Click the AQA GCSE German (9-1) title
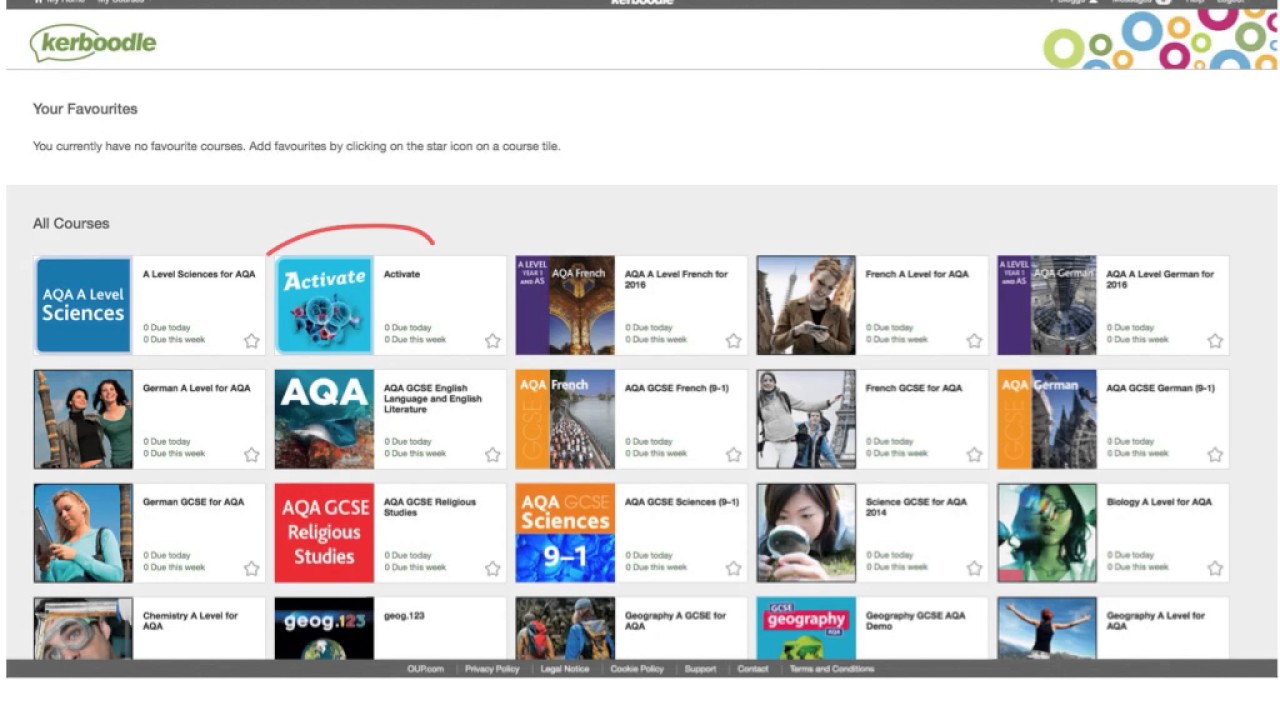Image resolution: width=1280 pixels, height=720 pixels. pyautogui.click(x=1161, y=388)
